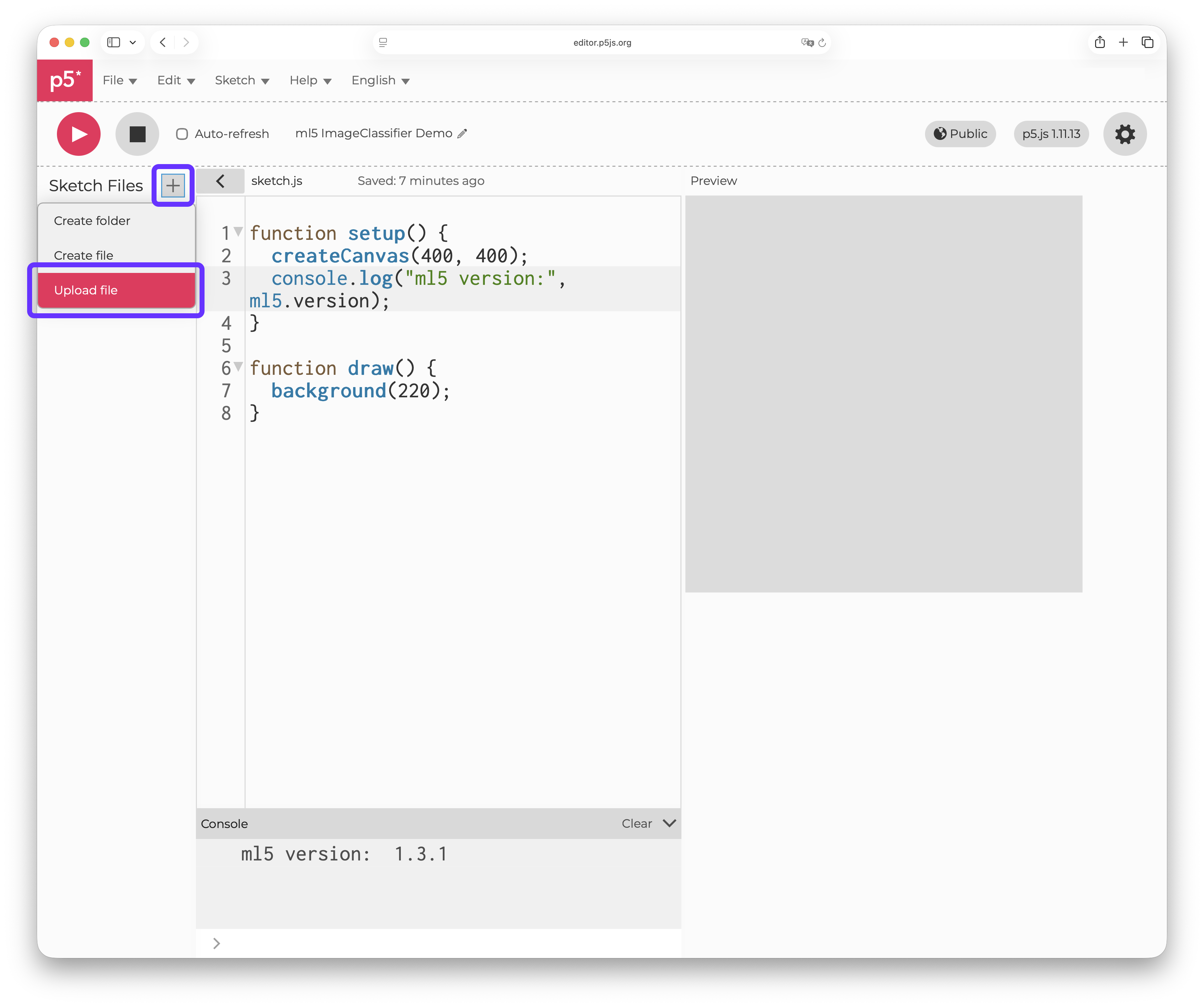
Task: Enable the Auto-refresh checkbox
Action: (x=182, y=134)
